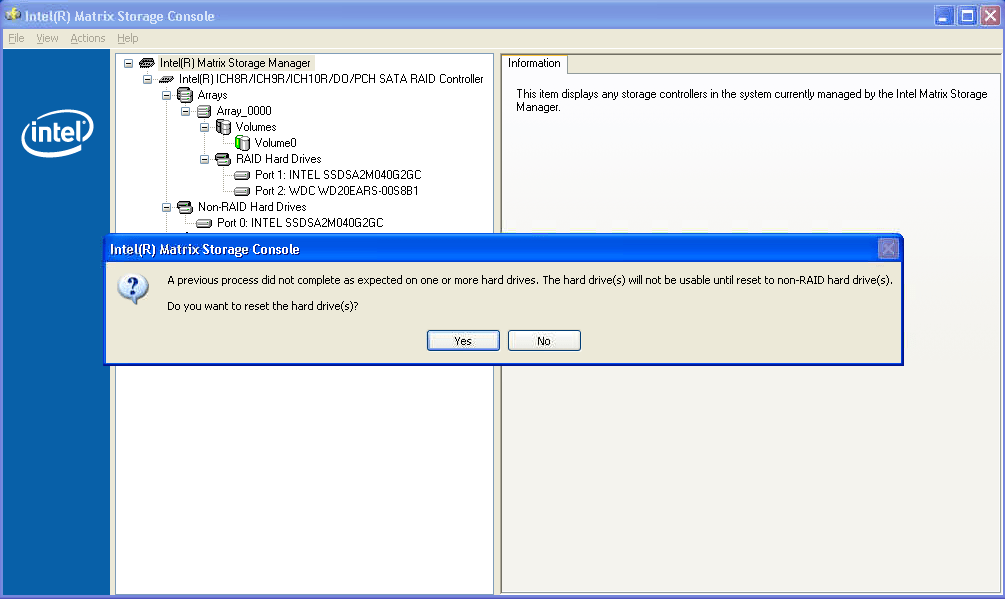The width and height of the screenshot is (1005, 599).
Task: Select Port 2: WDC WD20EARS-00S8B1
Action: coord(336,191)
